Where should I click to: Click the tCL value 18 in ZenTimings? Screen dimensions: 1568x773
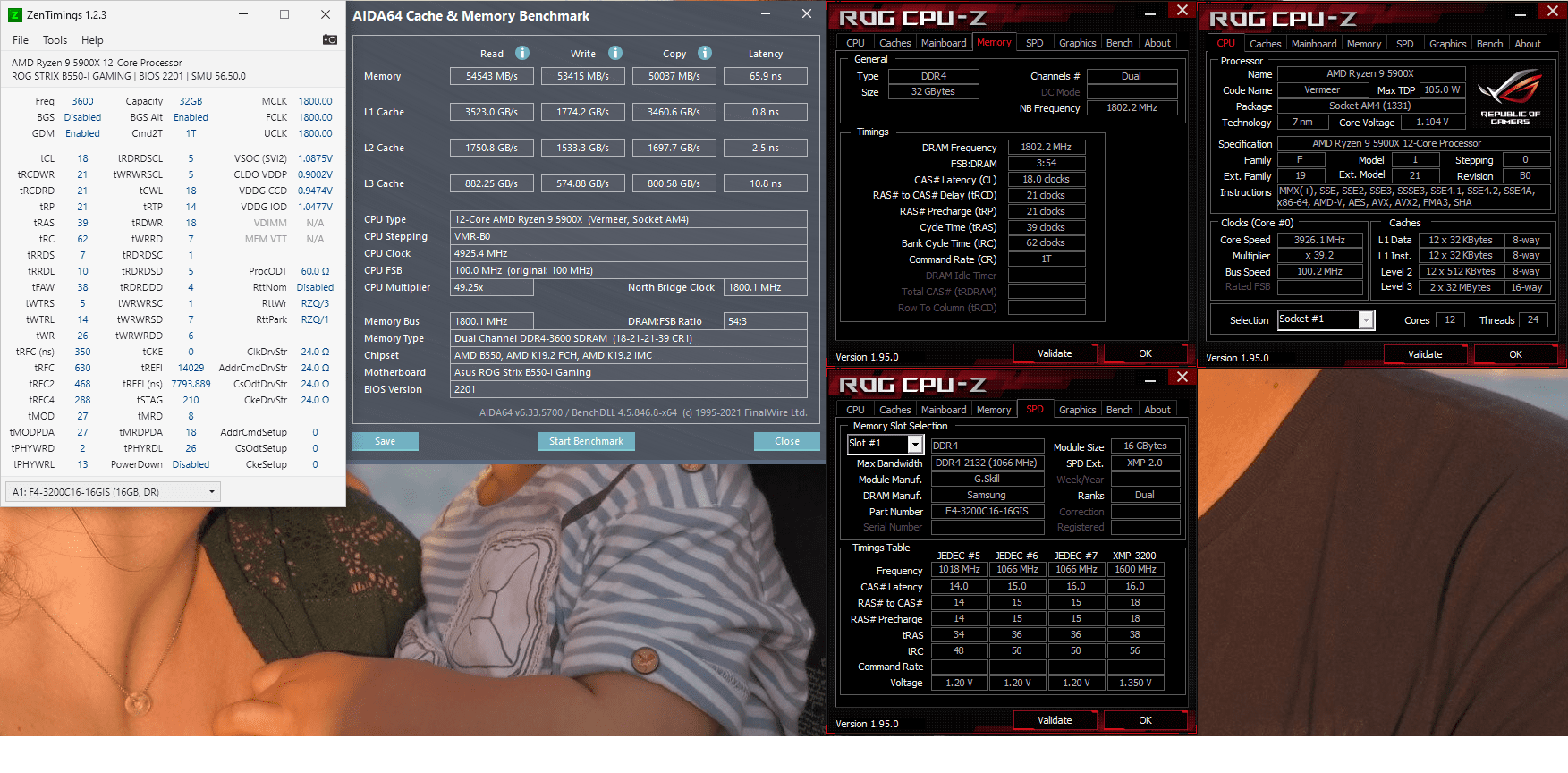point(82,158)
